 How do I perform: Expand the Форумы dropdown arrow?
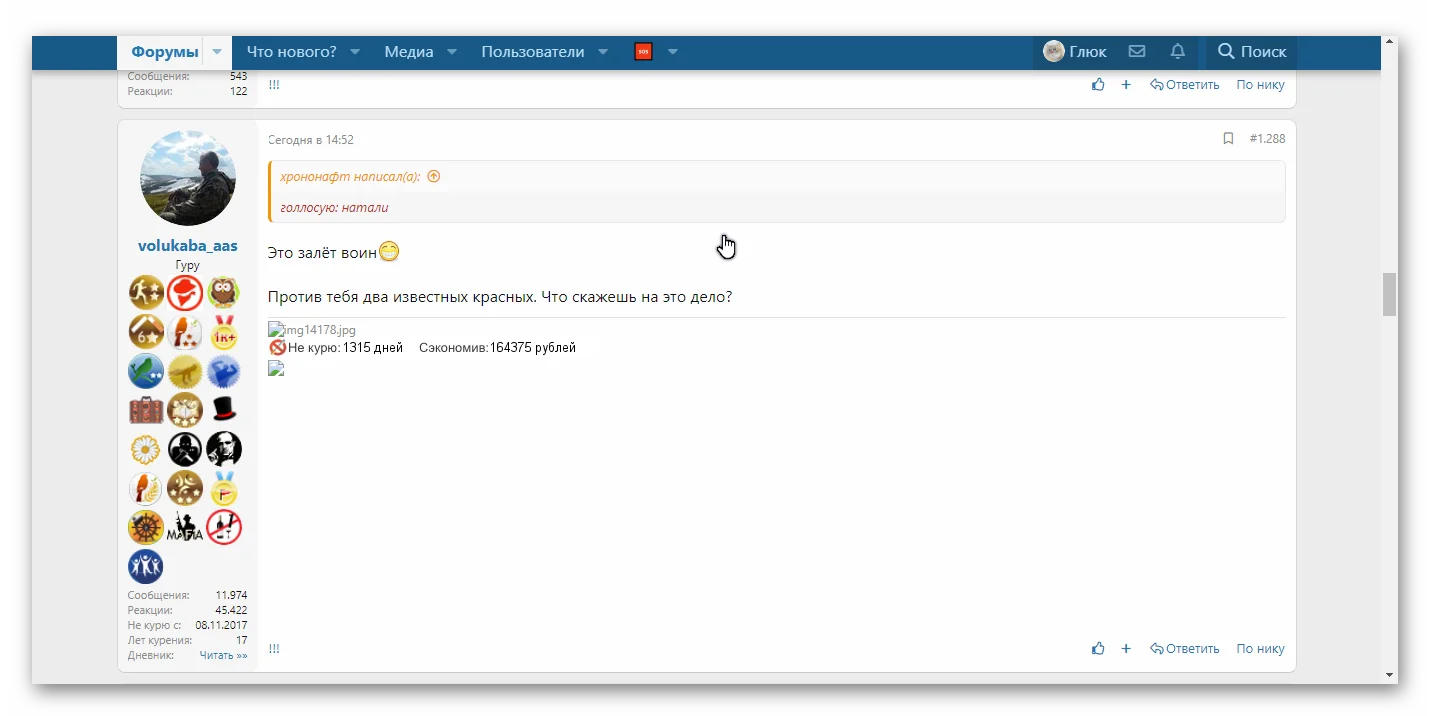(x=217, y=51)
